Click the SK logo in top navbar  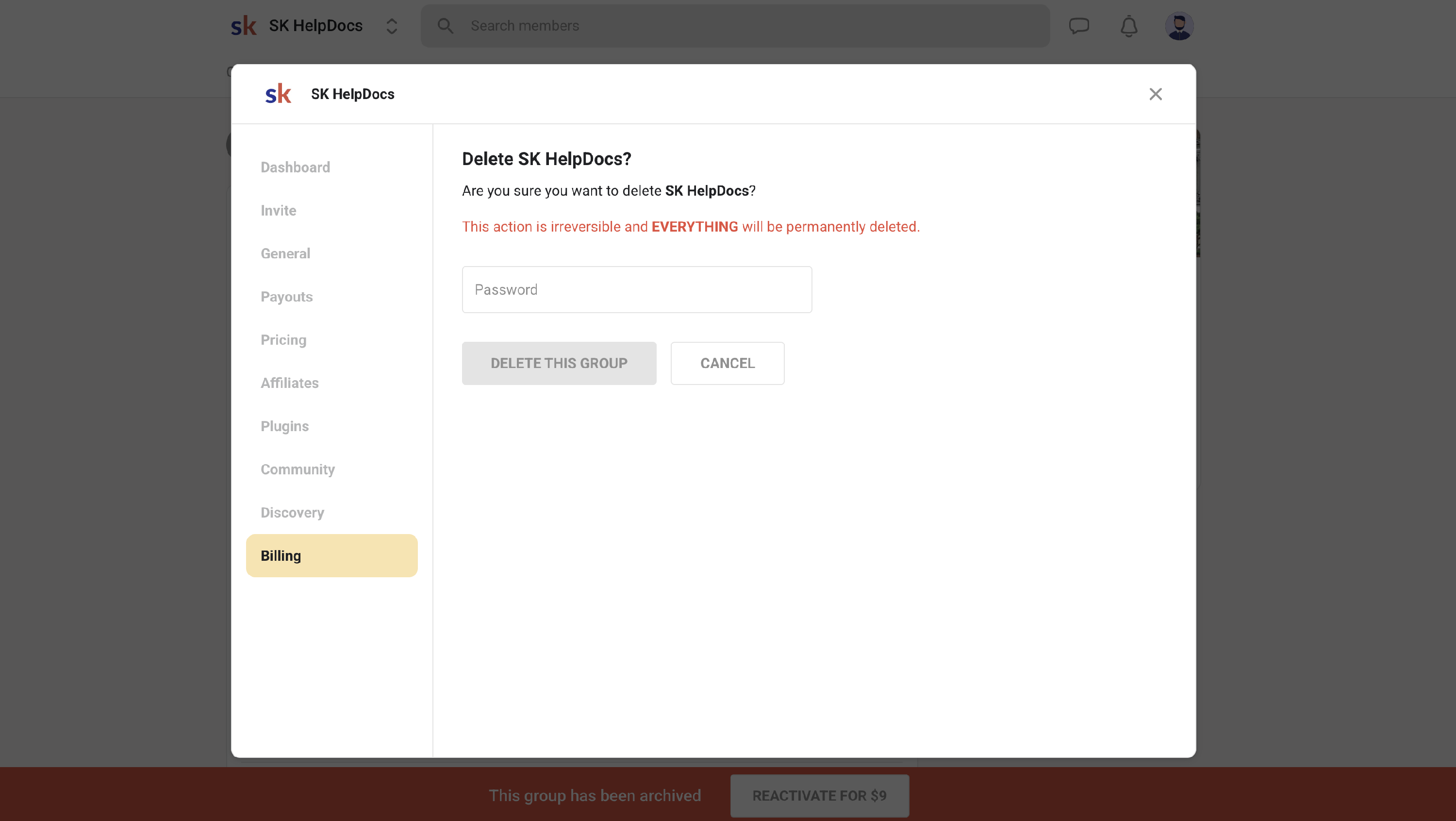(244, 26)
